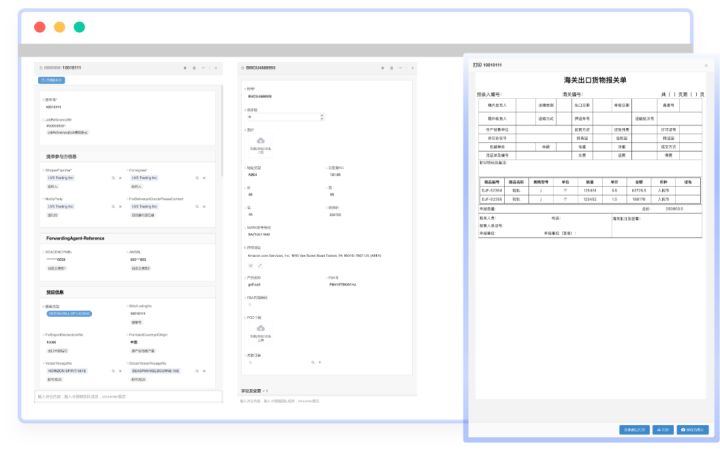Click the green window control dot
720x451 pixels.
click(79, 27)
